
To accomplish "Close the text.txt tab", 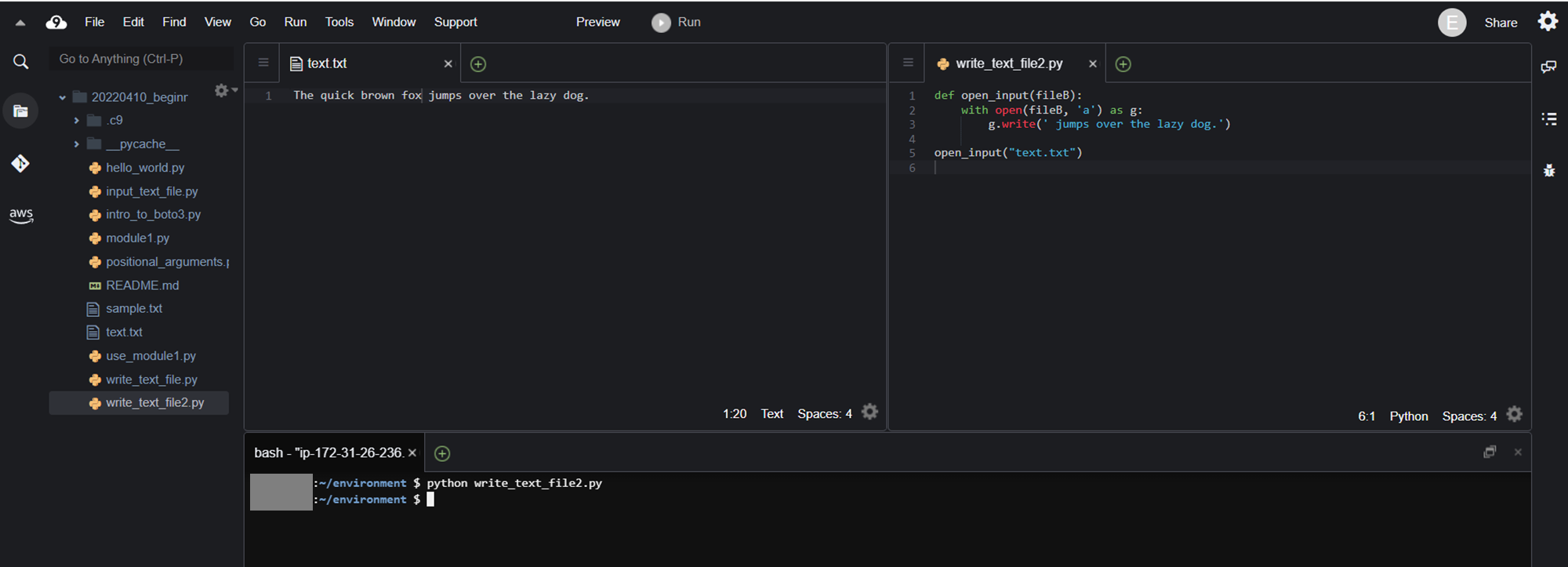I will [448, 64].
